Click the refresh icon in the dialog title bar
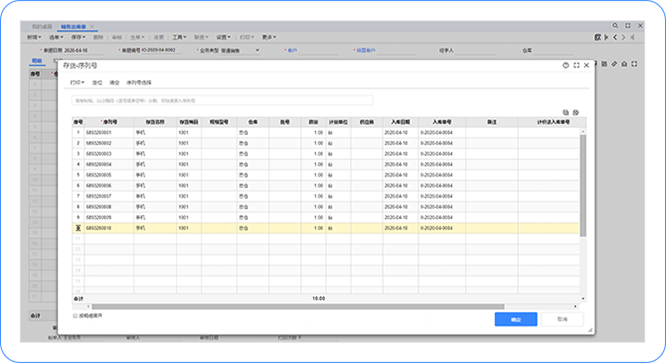666x363 pixels. 566,65
